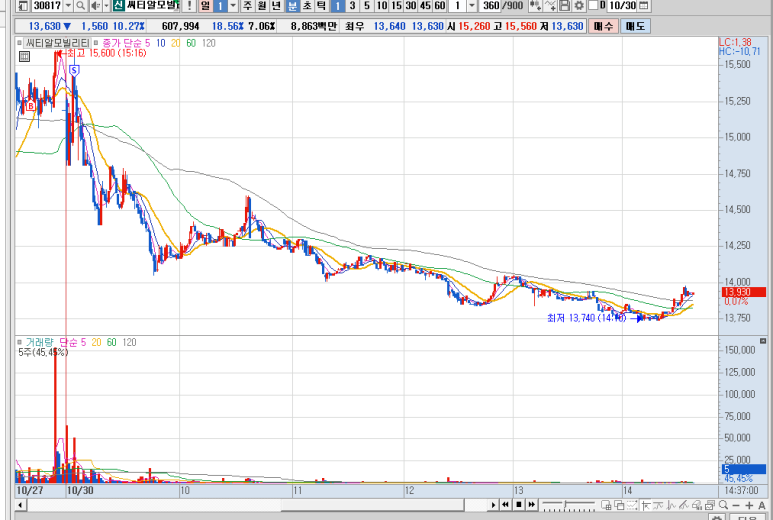Select the 주 weekly chart toggle
The height and width of the screenshot is (520, 773).
pos(247,5)
